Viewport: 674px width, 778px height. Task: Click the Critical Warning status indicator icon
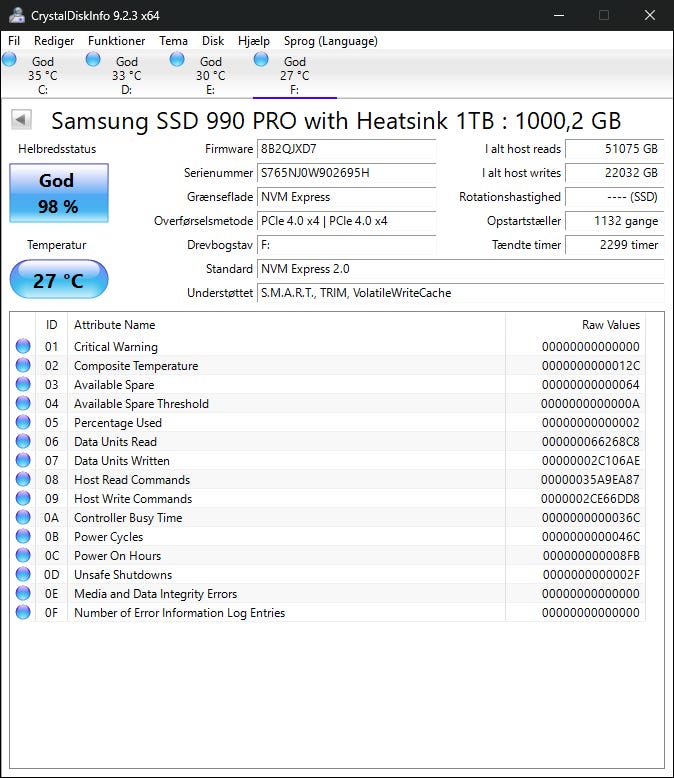click(23, 347)
